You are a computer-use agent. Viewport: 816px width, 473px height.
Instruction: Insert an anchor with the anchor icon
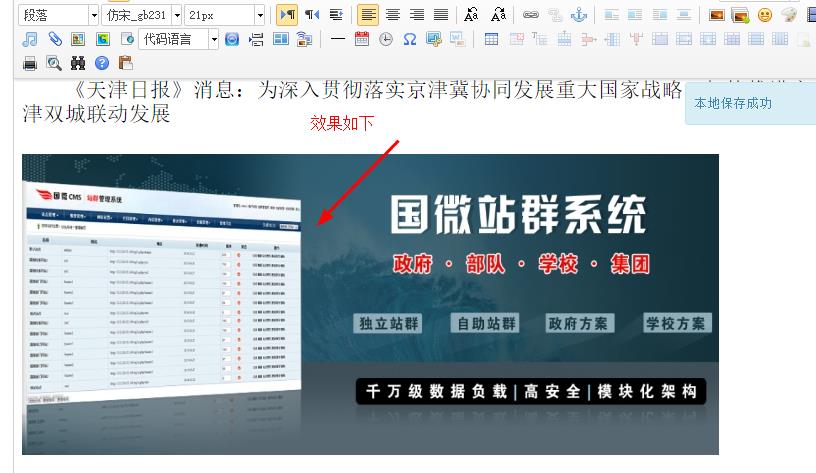578,15
